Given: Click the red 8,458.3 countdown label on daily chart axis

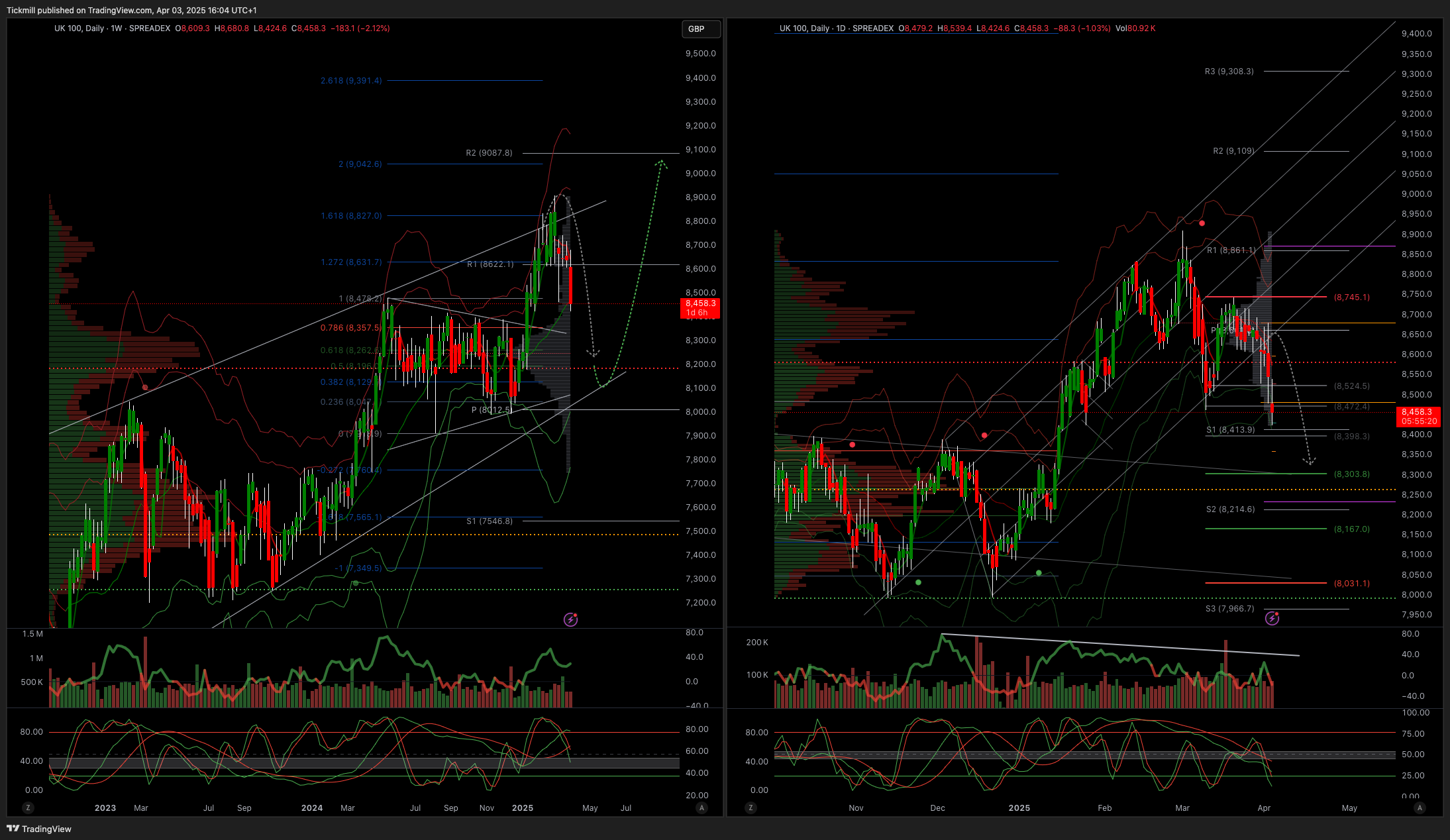Looking at the screenshot, I should pos(1419,417).
